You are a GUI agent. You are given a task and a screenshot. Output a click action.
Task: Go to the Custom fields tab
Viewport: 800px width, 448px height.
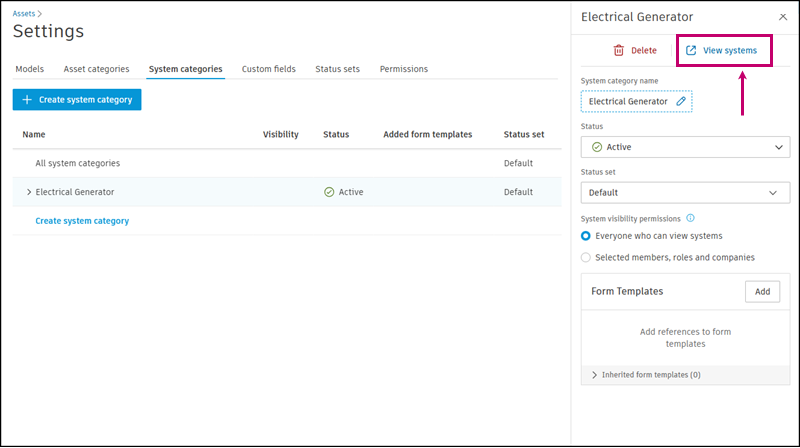point(269,69)
